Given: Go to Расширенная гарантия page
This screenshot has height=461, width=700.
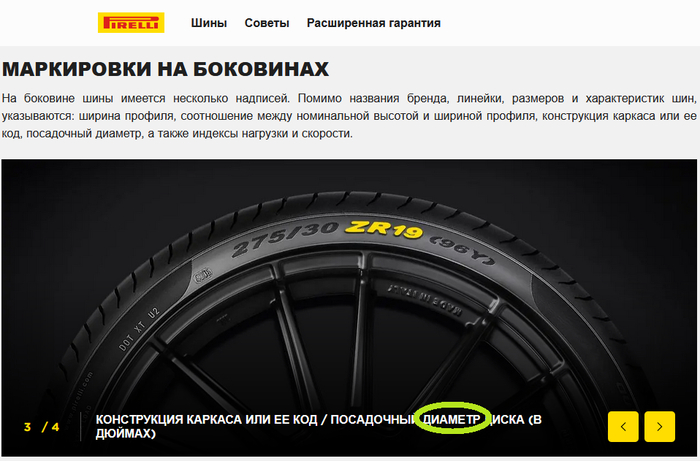Looking at the screenshot, I should point(374,23).
